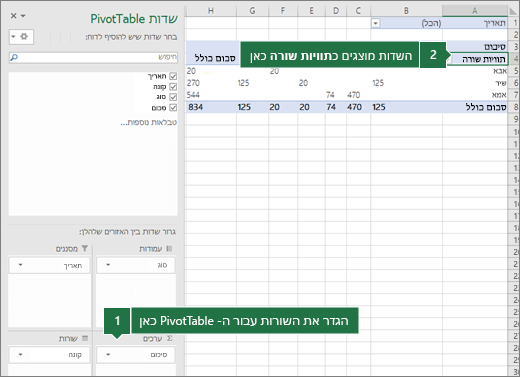Click the (הכל) text in cell B1
This screenshot has height=377, width=520.
click(431, 23)
